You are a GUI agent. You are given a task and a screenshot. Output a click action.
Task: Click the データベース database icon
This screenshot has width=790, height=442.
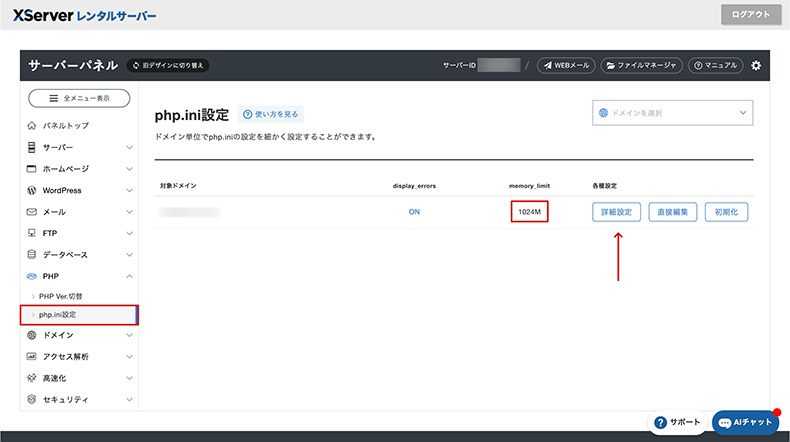tap(32, 255)
